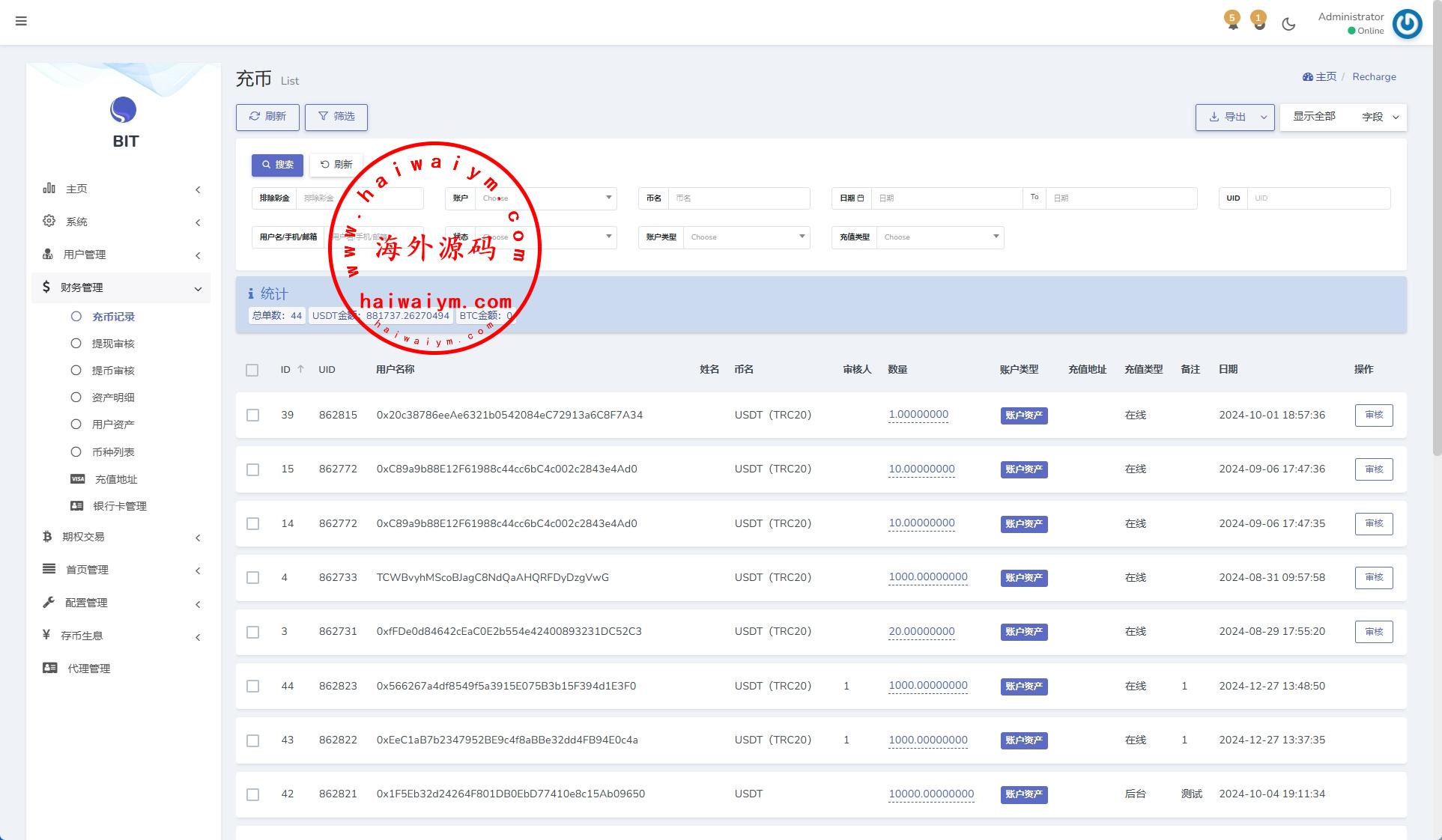Open the 导出 export dropdown arrow
Screen dimensions: 1442x840
click(x=1264, y=117)
